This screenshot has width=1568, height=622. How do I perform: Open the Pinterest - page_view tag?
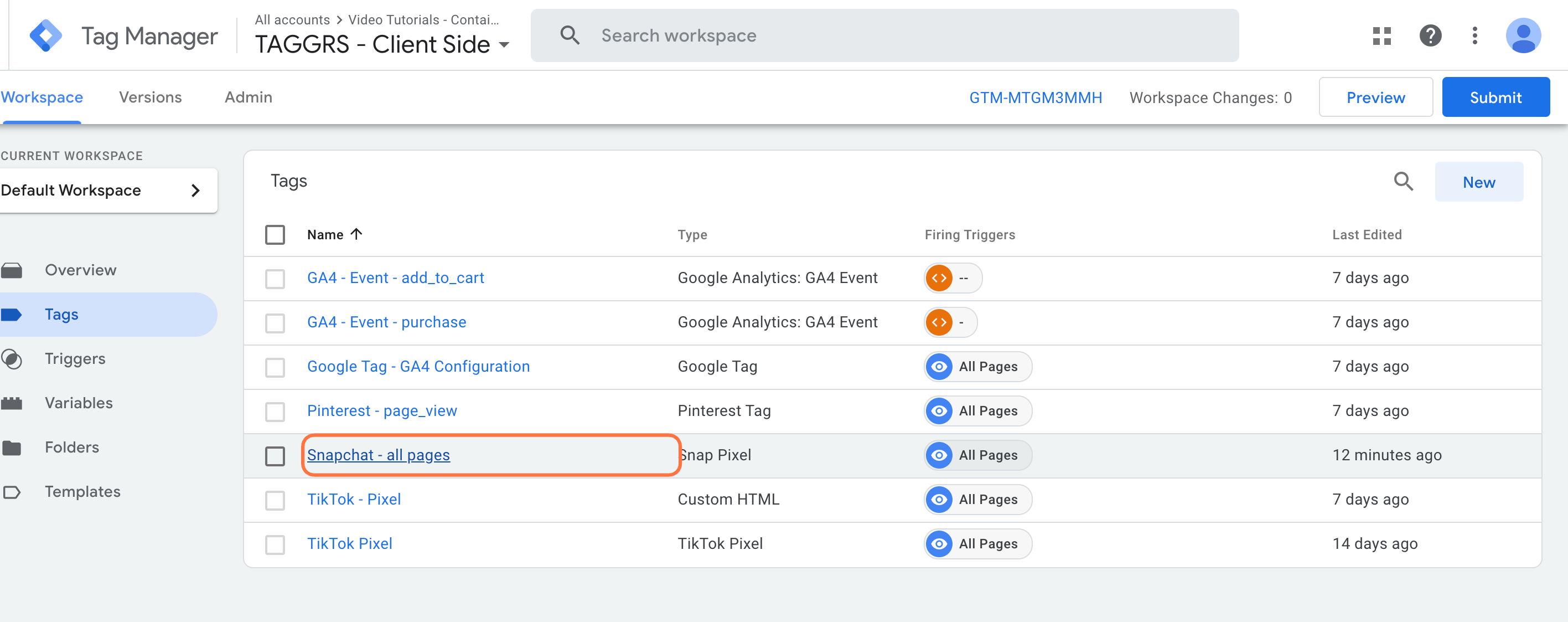[382, 410]
